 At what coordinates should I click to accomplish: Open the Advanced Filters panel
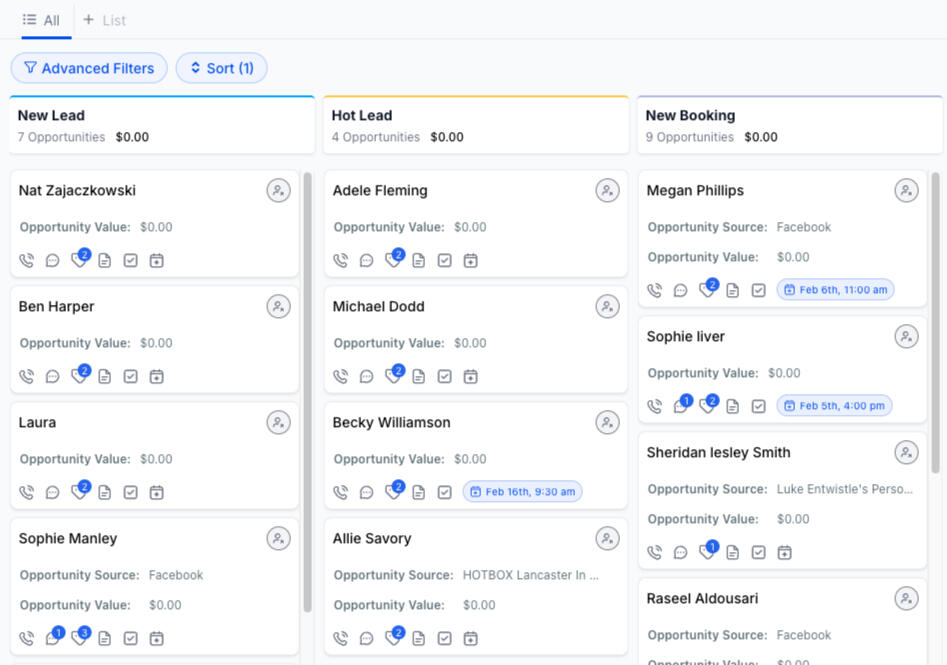[89, 68]
